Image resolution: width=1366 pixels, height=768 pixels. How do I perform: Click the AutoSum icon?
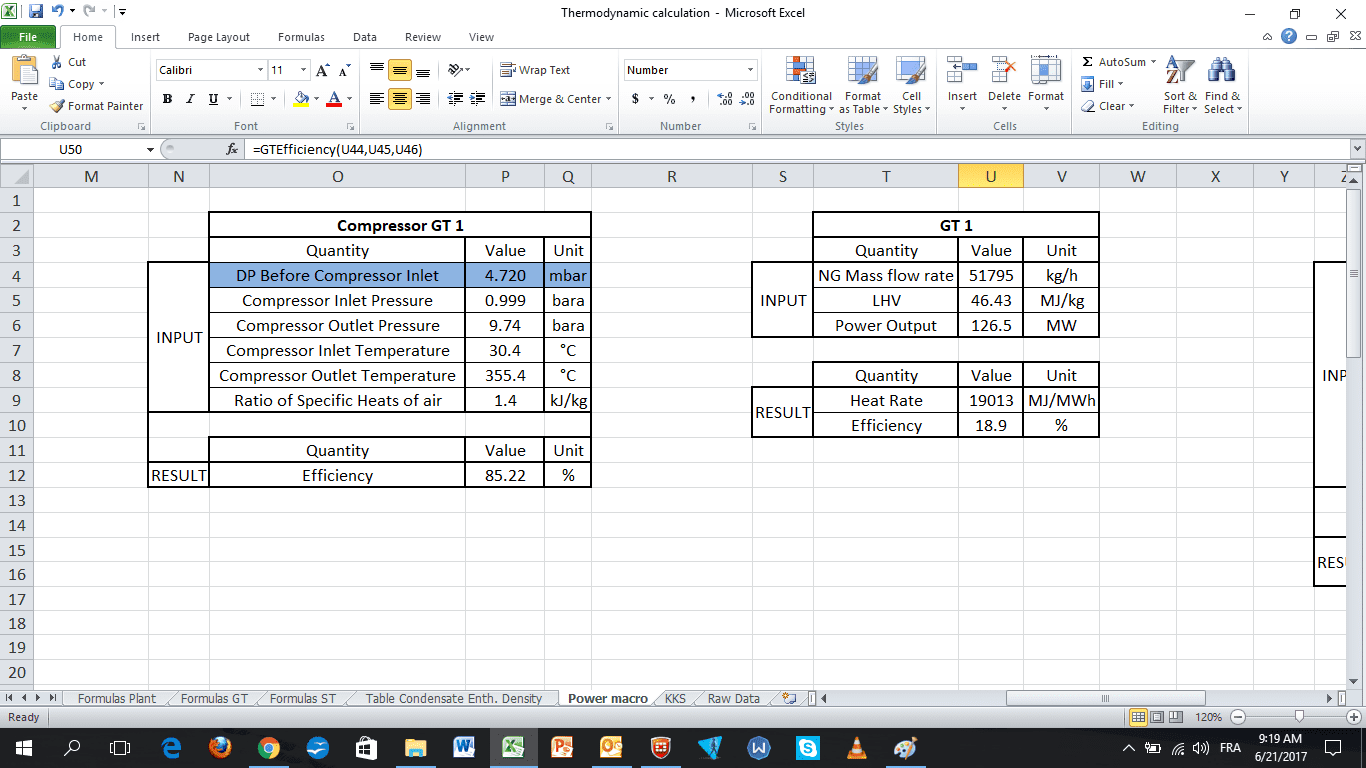(1088, 62)
